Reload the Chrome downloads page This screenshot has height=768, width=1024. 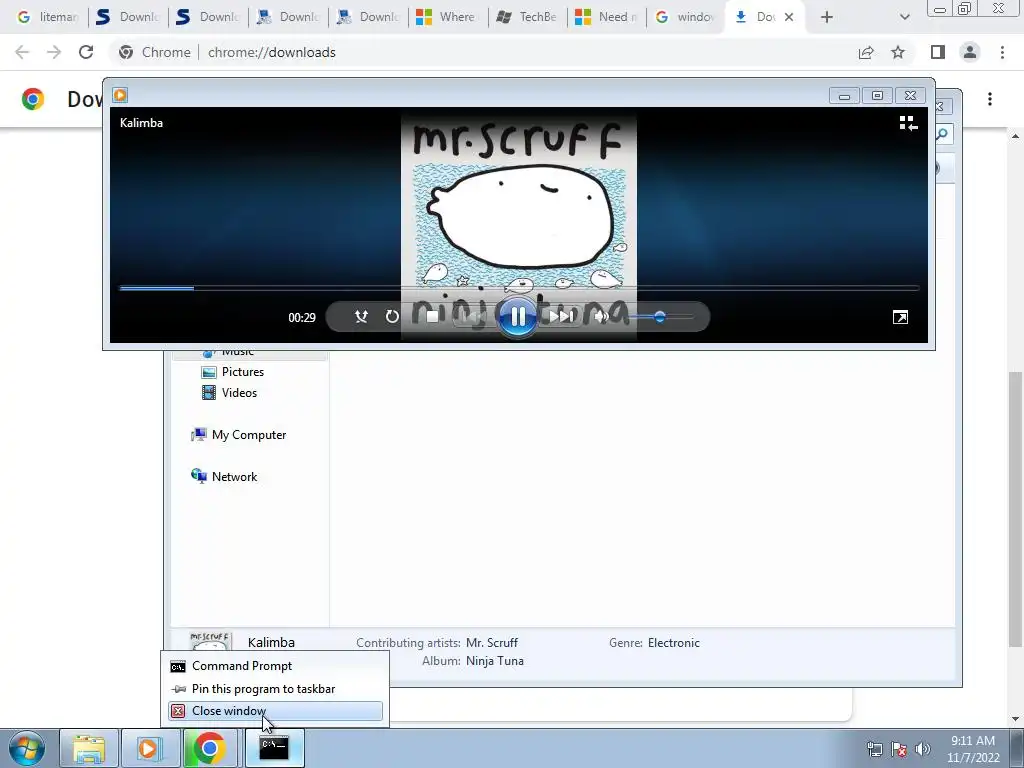tap(86, 52)
